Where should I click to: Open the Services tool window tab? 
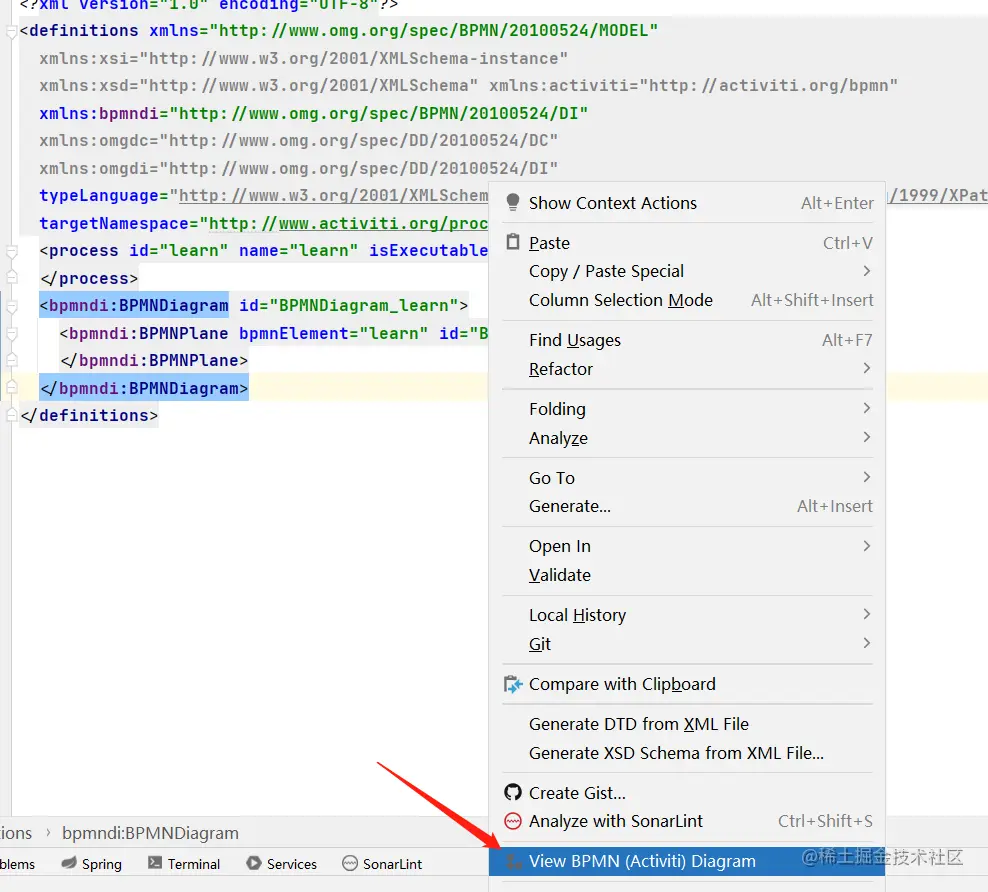281,864
